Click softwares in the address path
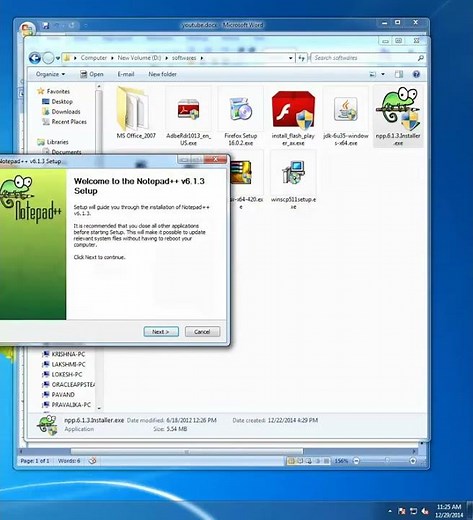Screen dimensions: 473x520 click(184, 58)
